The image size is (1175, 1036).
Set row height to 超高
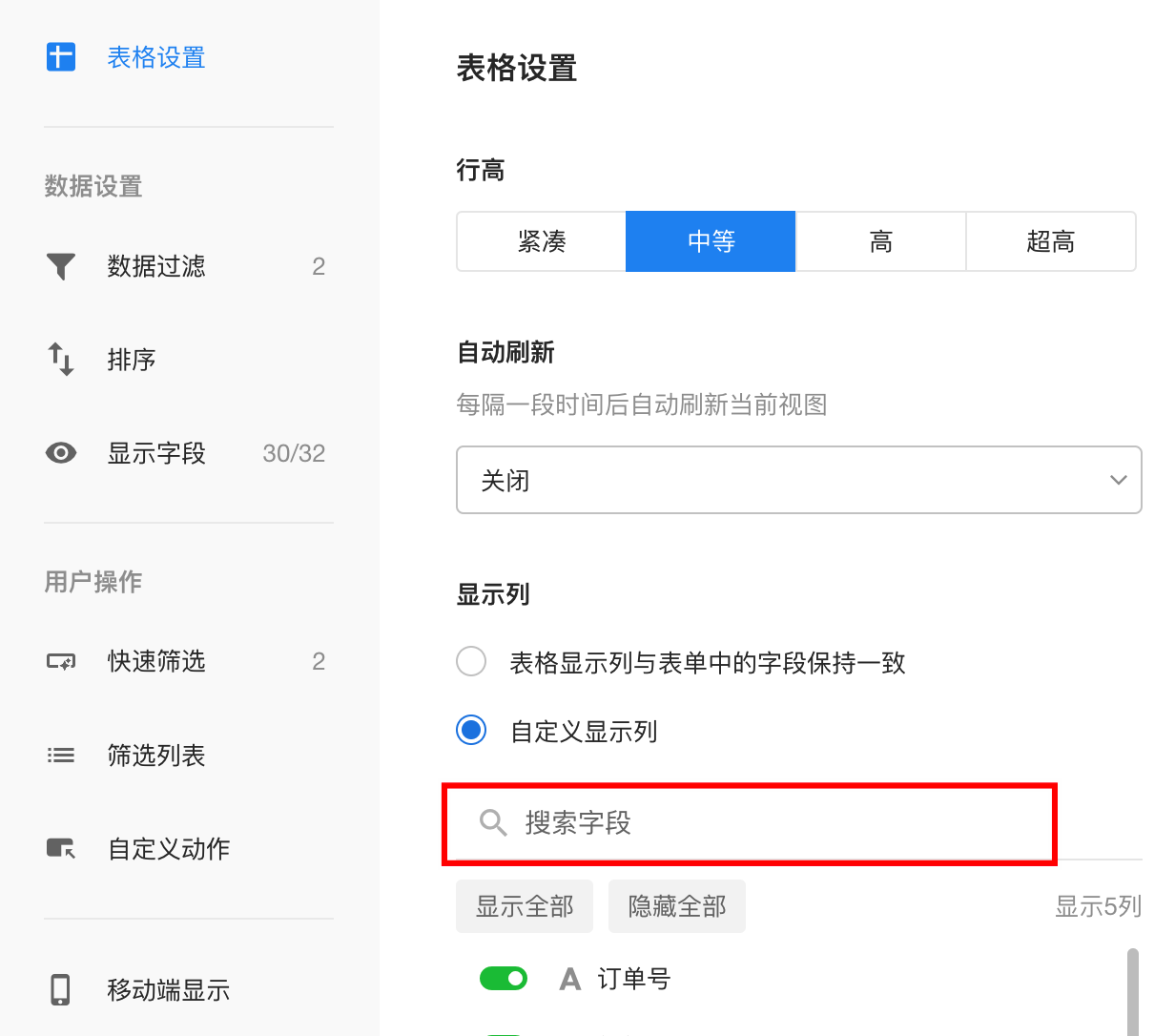[1050, 241]
